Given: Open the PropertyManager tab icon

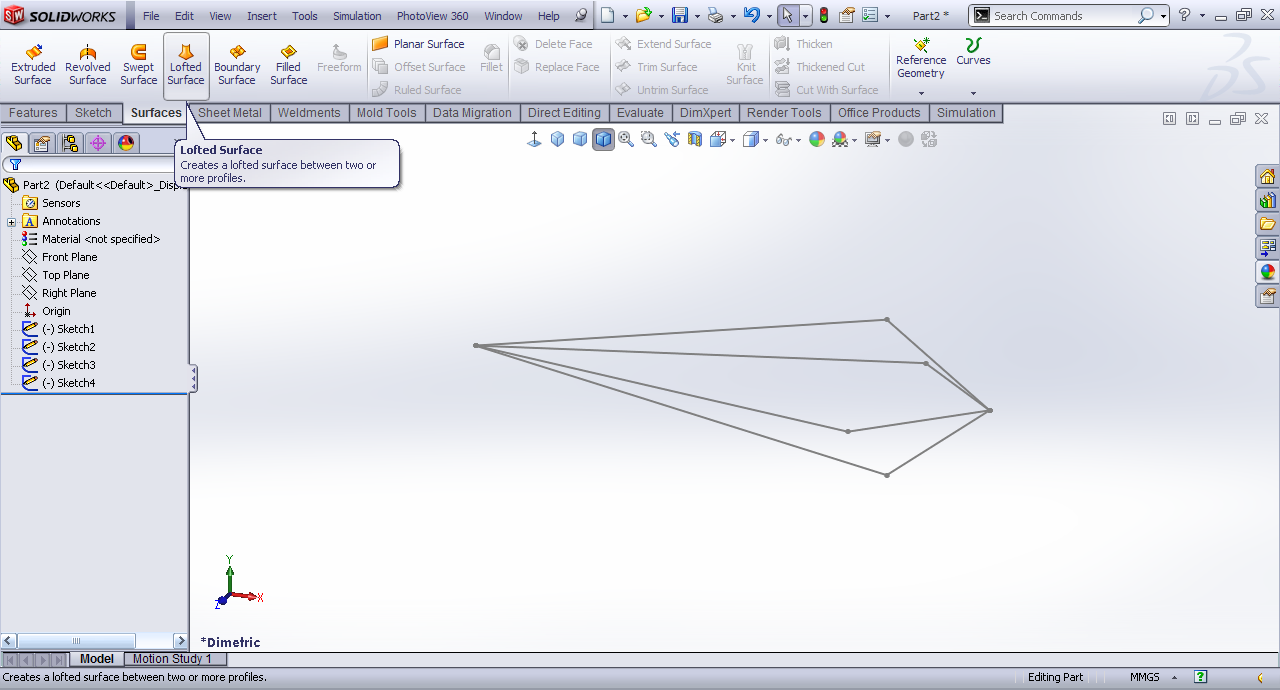Looking at the screenshot, I should click(x=42, y=143).
